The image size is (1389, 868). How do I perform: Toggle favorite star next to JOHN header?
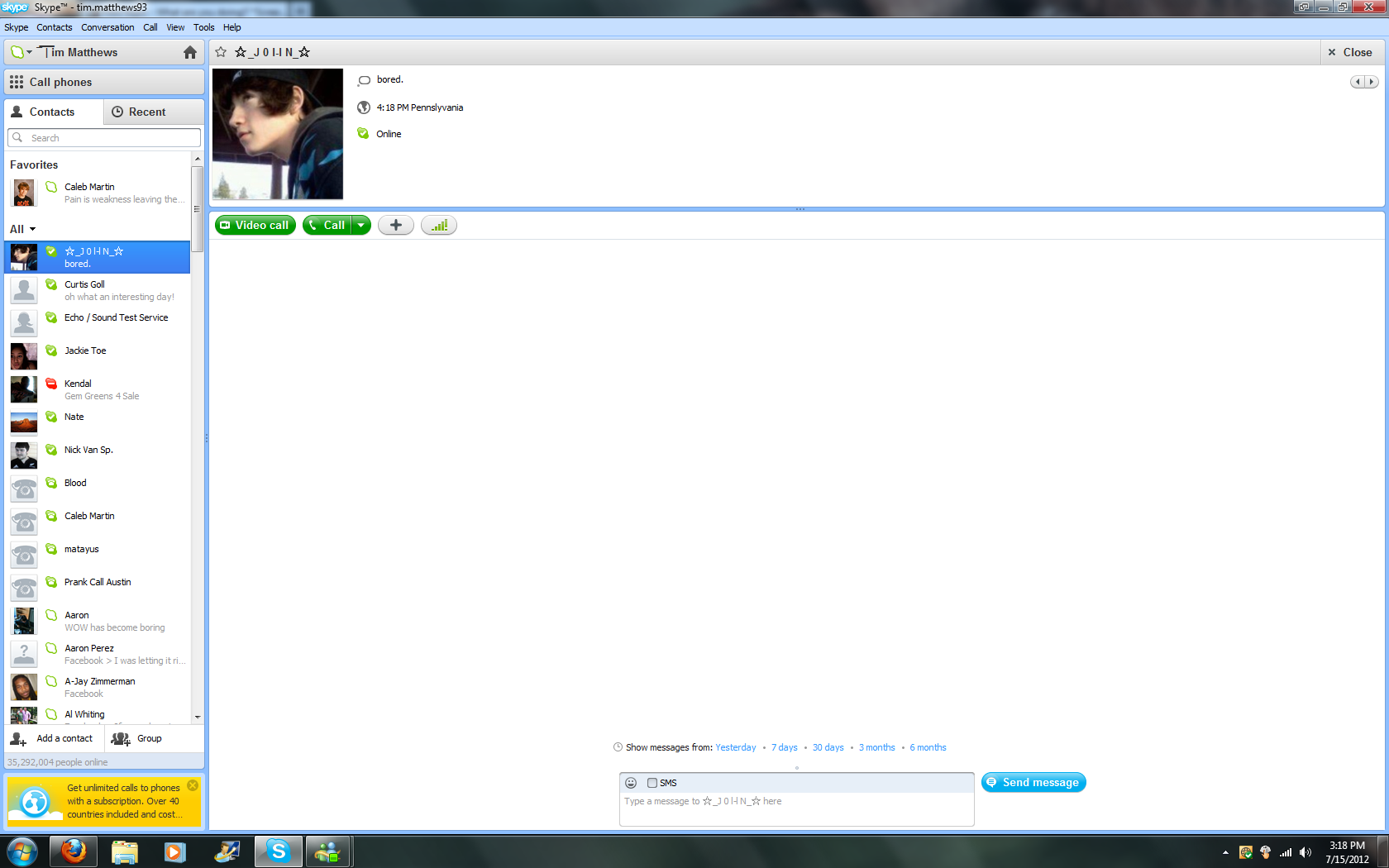click(x=221, y=52)
